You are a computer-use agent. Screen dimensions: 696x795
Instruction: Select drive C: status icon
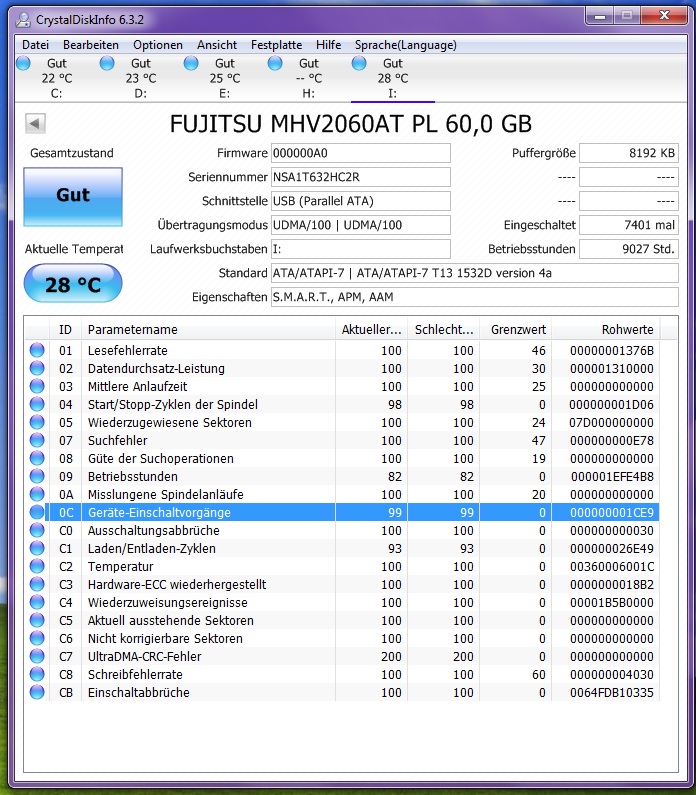point(23,63)
